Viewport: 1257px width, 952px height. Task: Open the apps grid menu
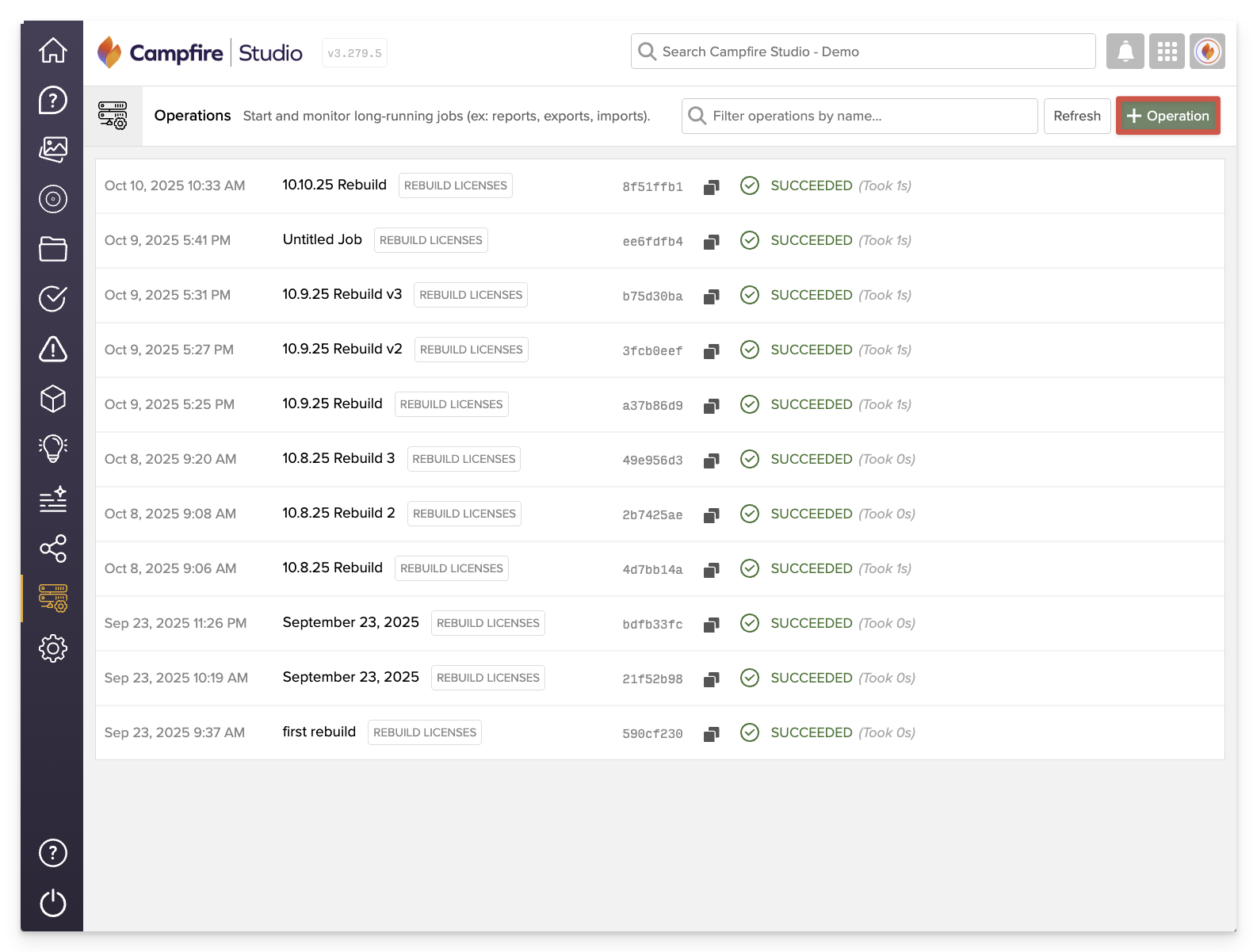coord(1167,52)
